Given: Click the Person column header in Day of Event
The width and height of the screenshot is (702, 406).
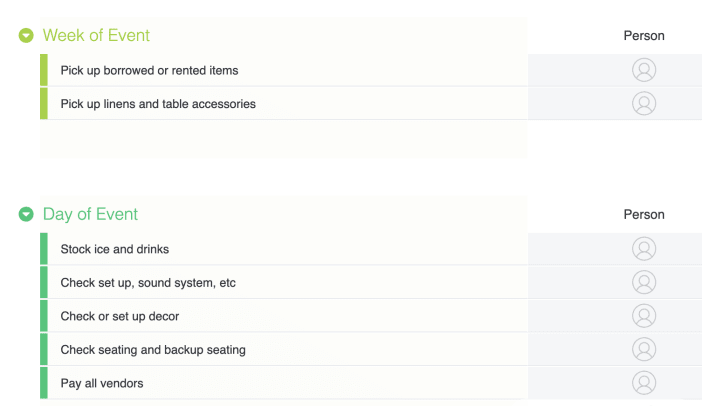Looking at the screenshot, I should 644,214.
